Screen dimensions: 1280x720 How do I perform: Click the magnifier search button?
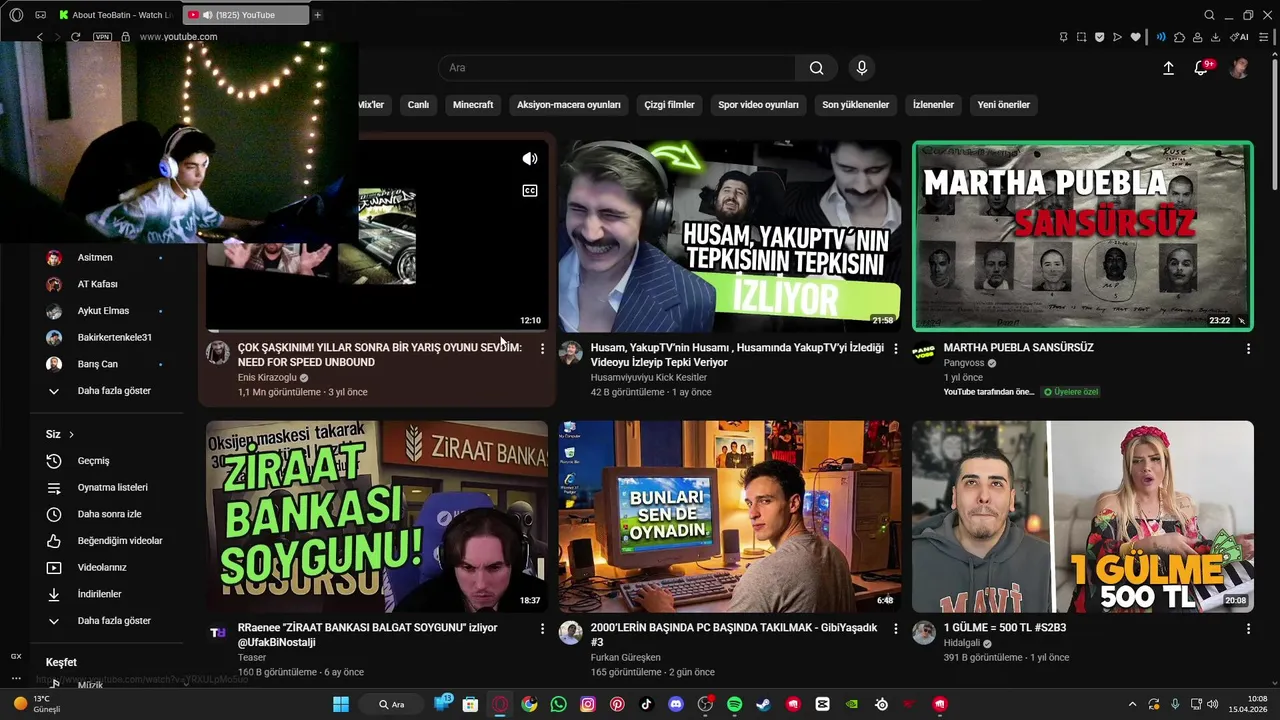pyautogui.click(x=817, y=68)
